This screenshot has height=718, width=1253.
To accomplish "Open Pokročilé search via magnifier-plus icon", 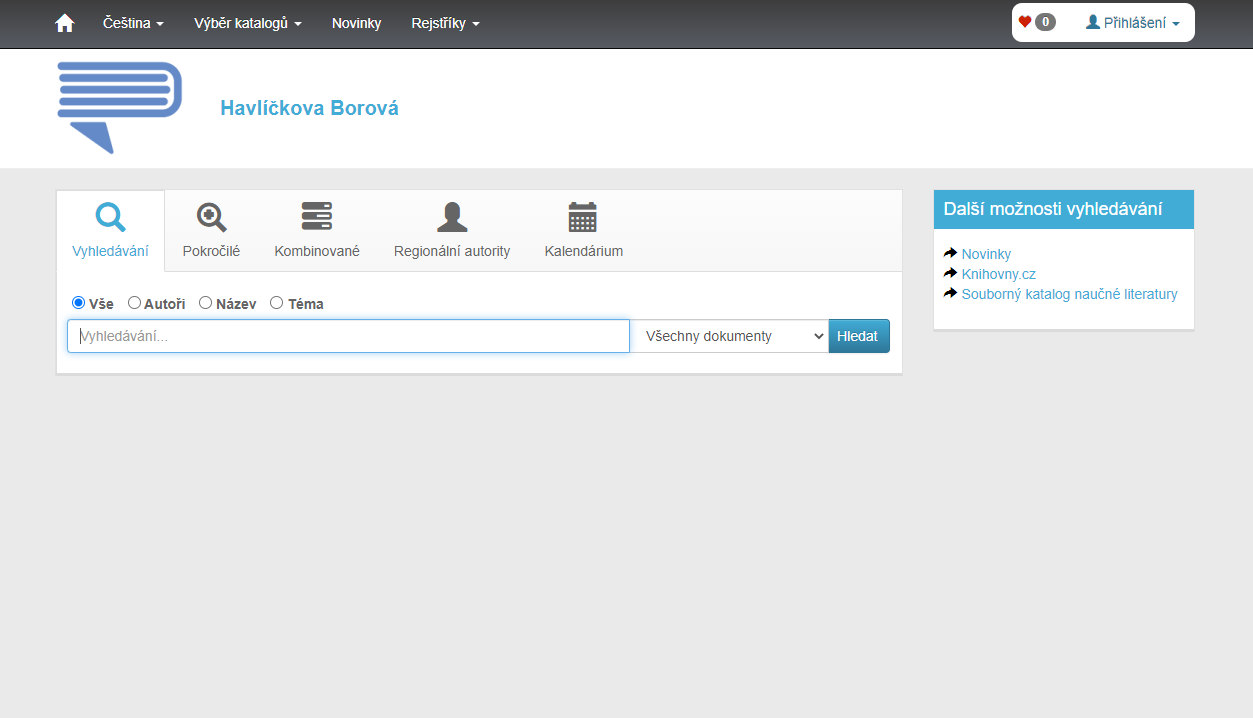I will coord(211,217).
